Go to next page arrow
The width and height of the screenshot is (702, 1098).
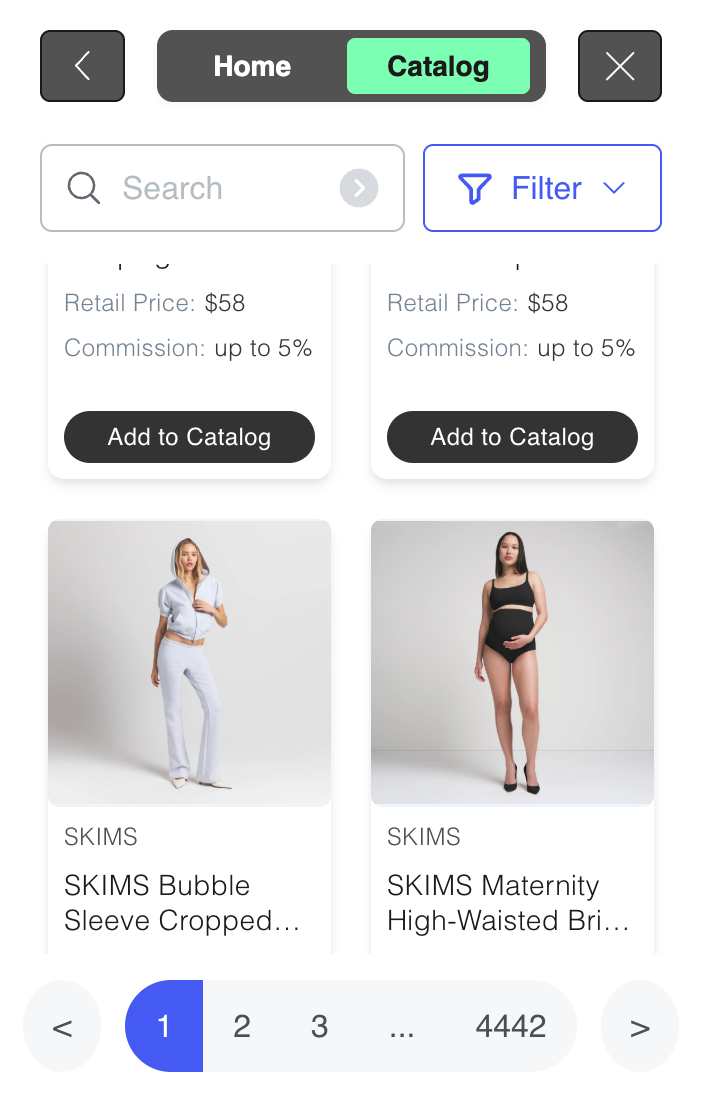(640, 1027)
